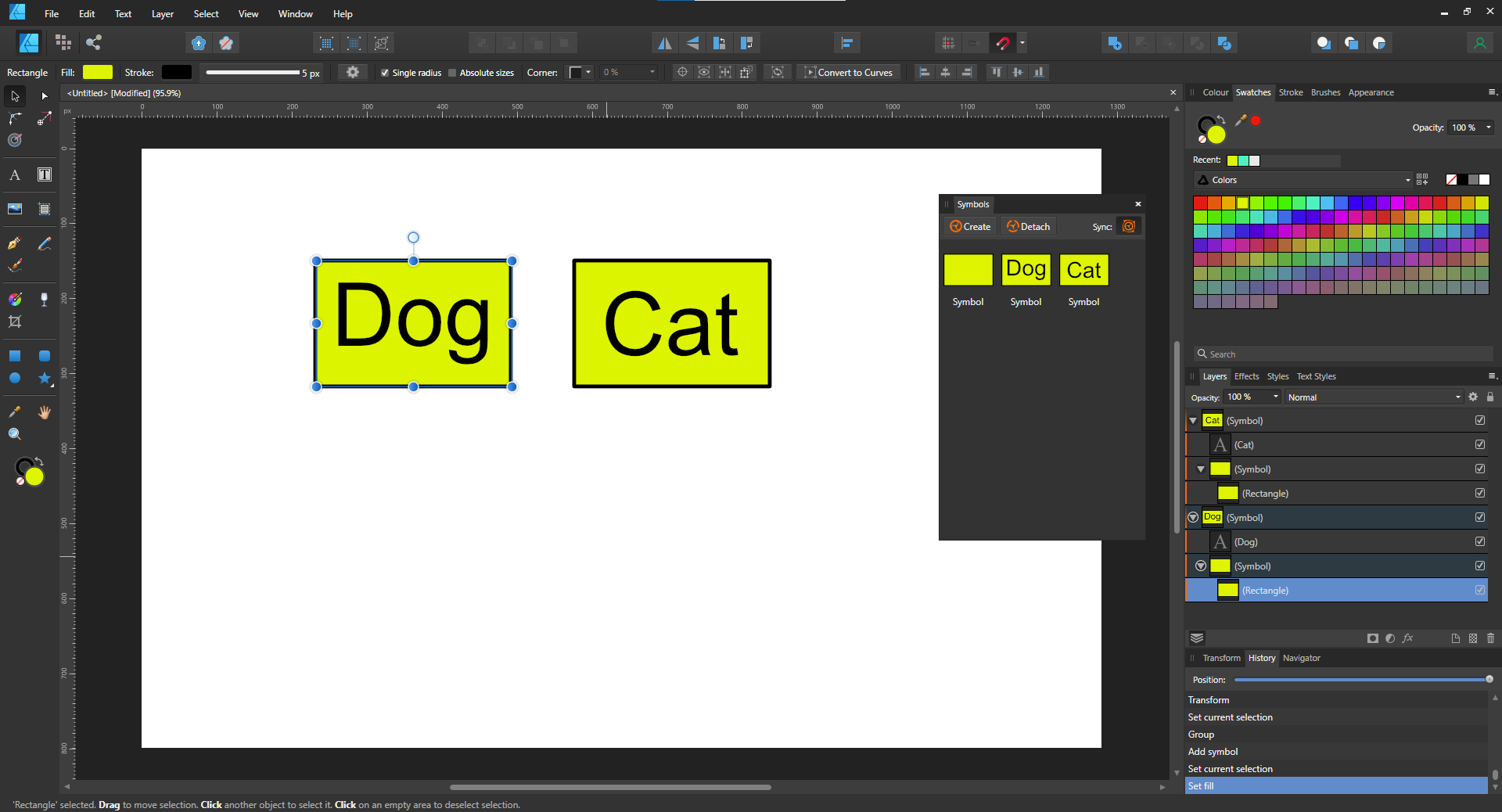This screenshot has width=1502, height=812.
Task: Hide the (Dog) text layer
Action: point(1480,541)
